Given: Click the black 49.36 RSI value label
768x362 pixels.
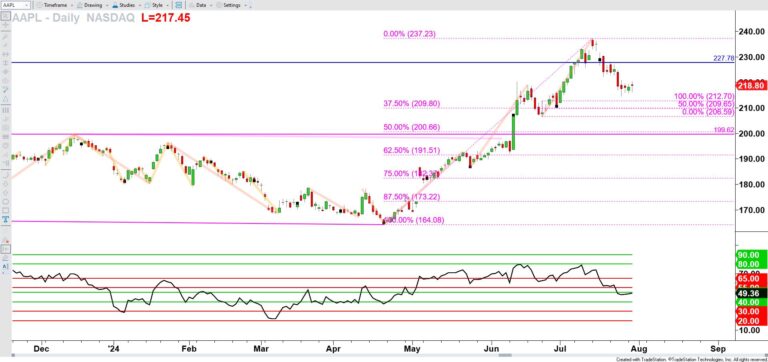Looking at the screenshot, I should (750, 293).
